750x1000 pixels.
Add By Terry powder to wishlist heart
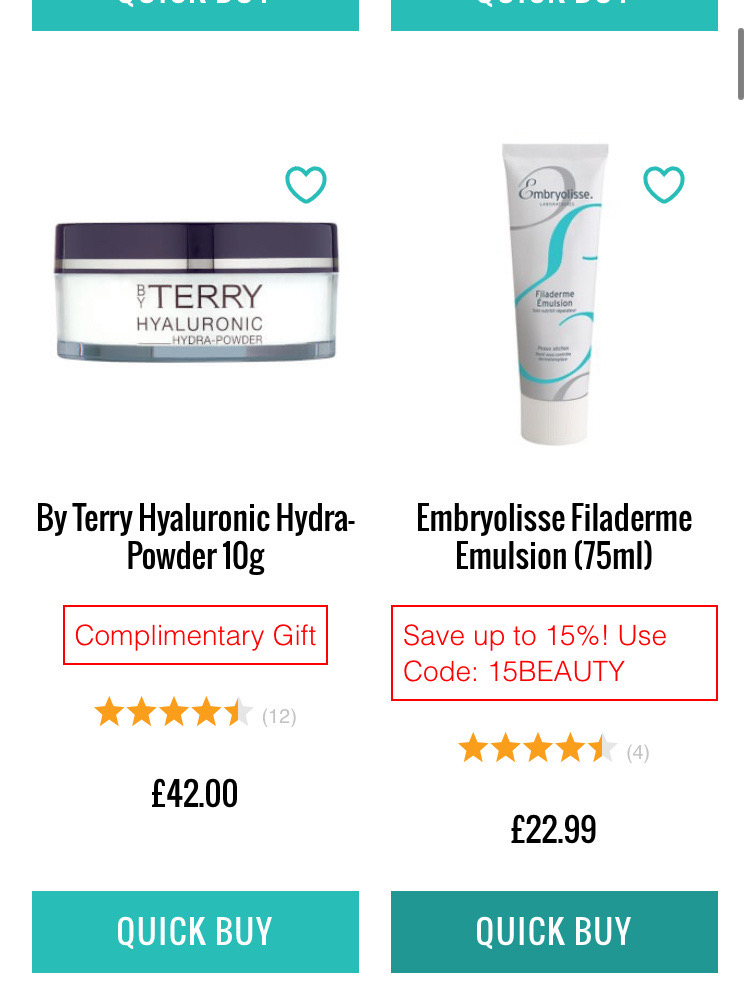point(305,184)
